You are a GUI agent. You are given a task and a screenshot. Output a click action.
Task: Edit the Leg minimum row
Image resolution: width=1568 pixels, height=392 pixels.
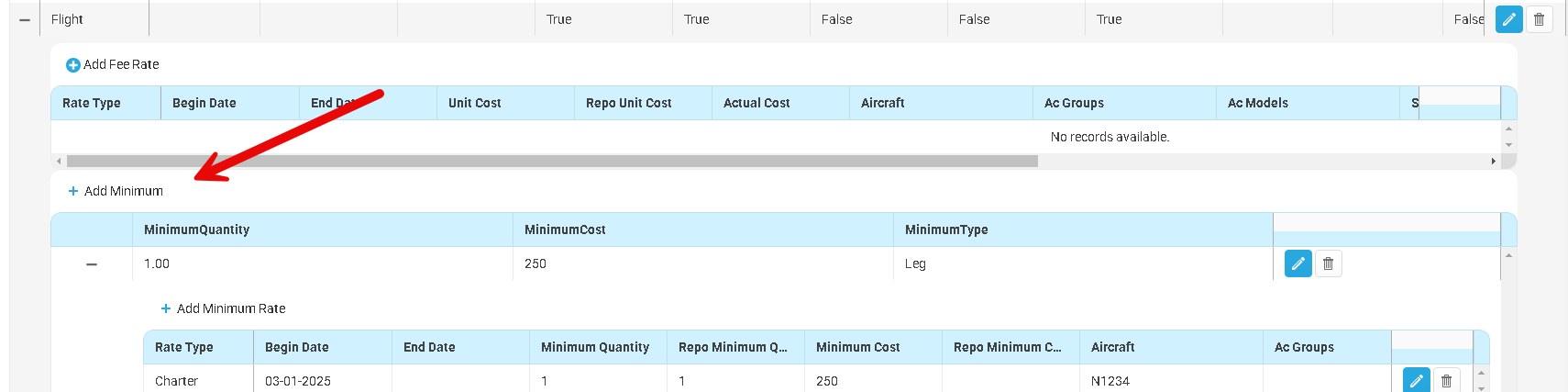(x=1297, y=264)
